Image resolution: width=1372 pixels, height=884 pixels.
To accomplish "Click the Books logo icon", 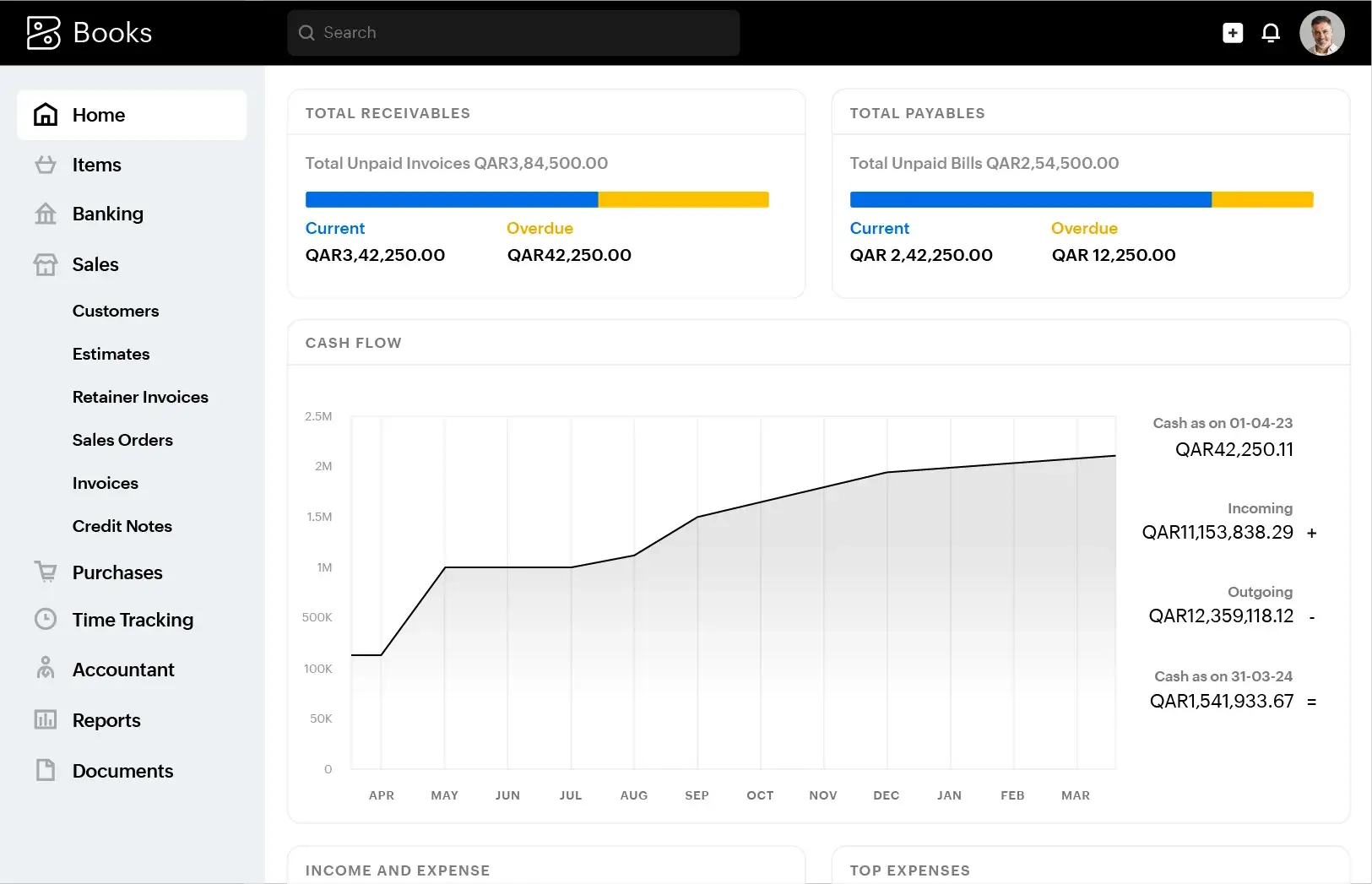I will pyautogui.click(x=43, y=32).
